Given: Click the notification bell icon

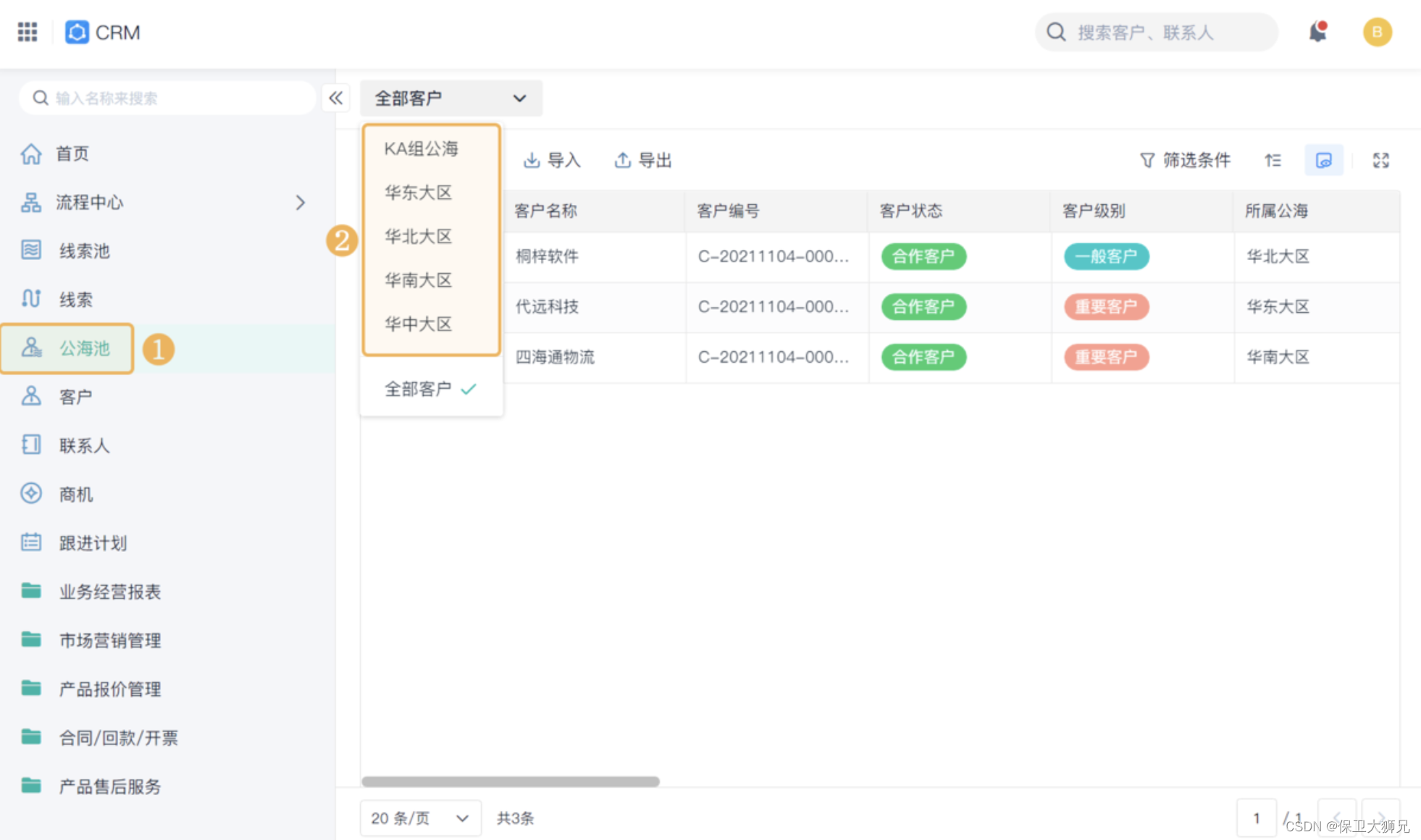Looking at the screenshot, I should coord(1317,32).
